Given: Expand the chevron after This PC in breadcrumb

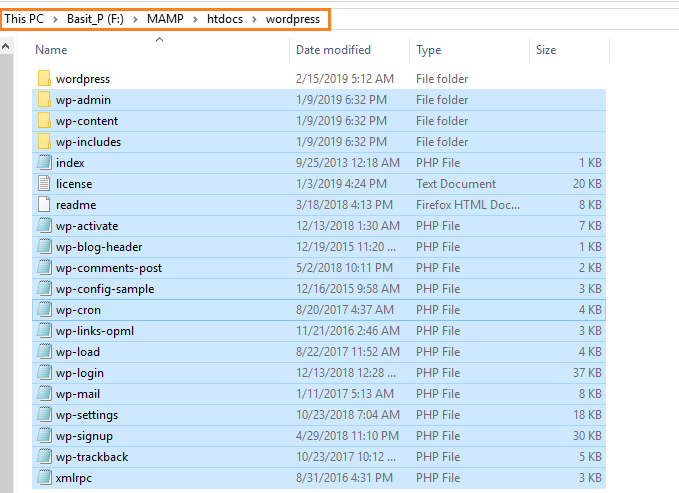Looking at the screenshot, I should point(55,19).
